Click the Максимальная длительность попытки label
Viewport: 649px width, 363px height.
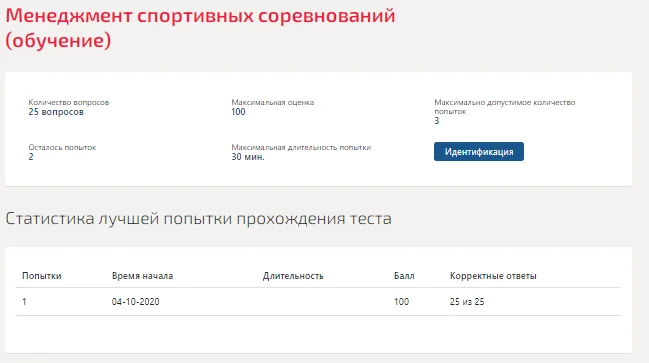coord(301,147)
